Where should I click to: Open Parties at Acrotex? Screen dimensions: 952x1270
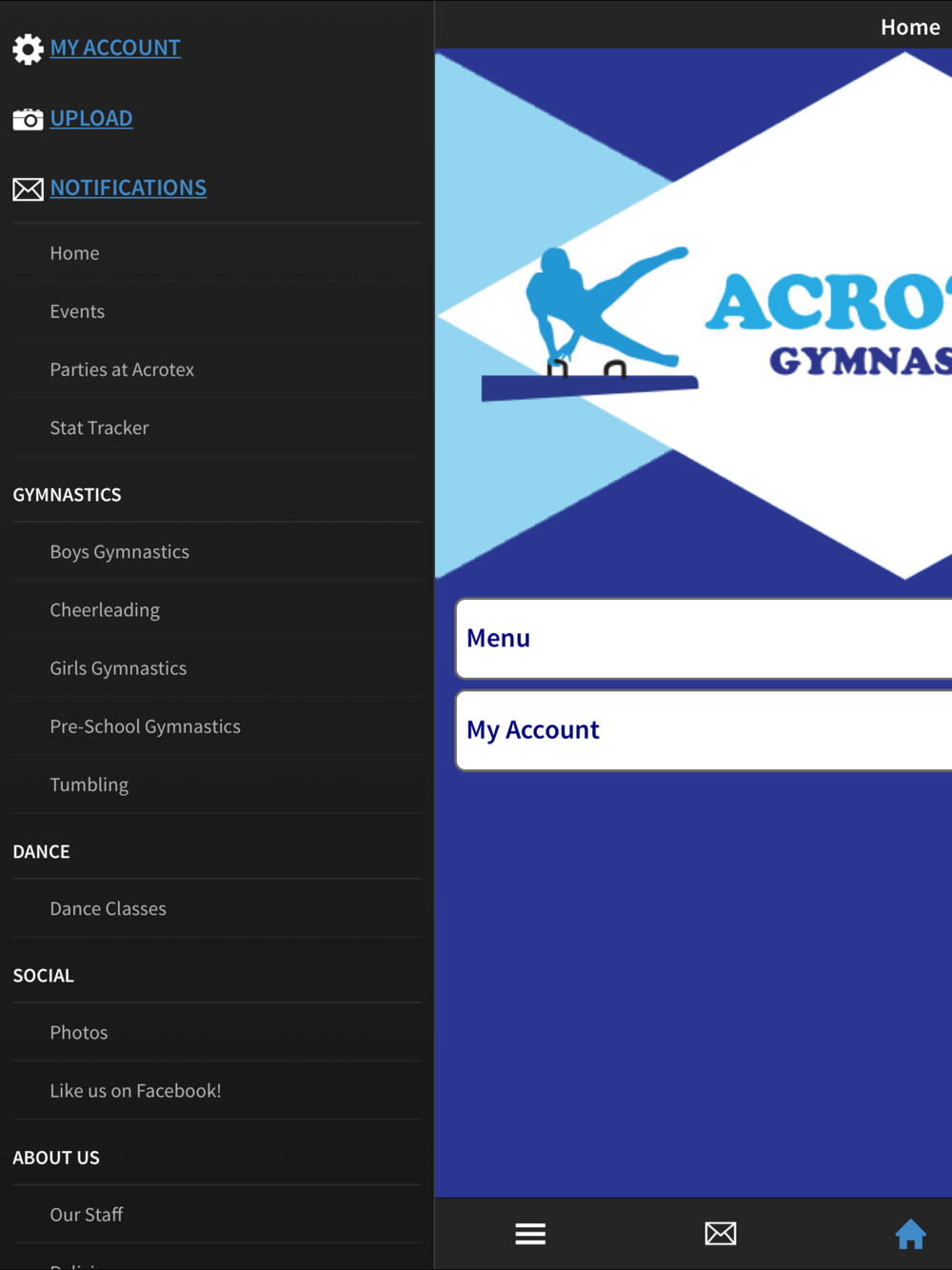point(217,369)
